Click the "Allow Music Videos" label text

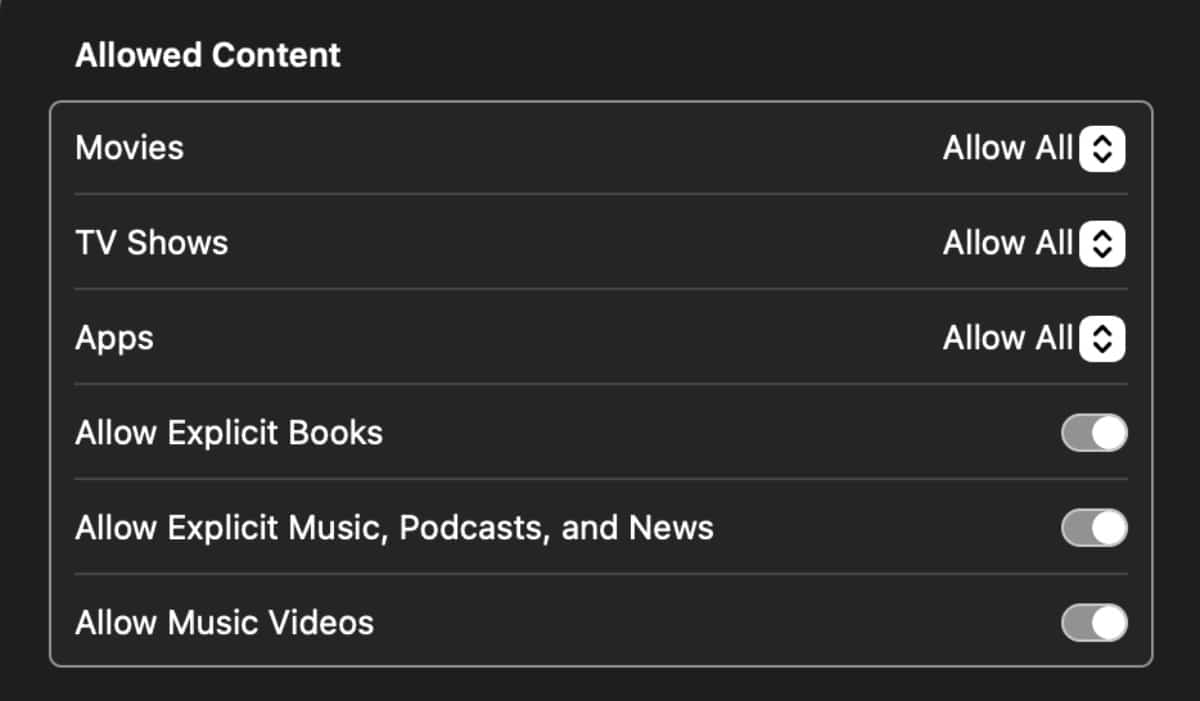[x=225, y=623]
